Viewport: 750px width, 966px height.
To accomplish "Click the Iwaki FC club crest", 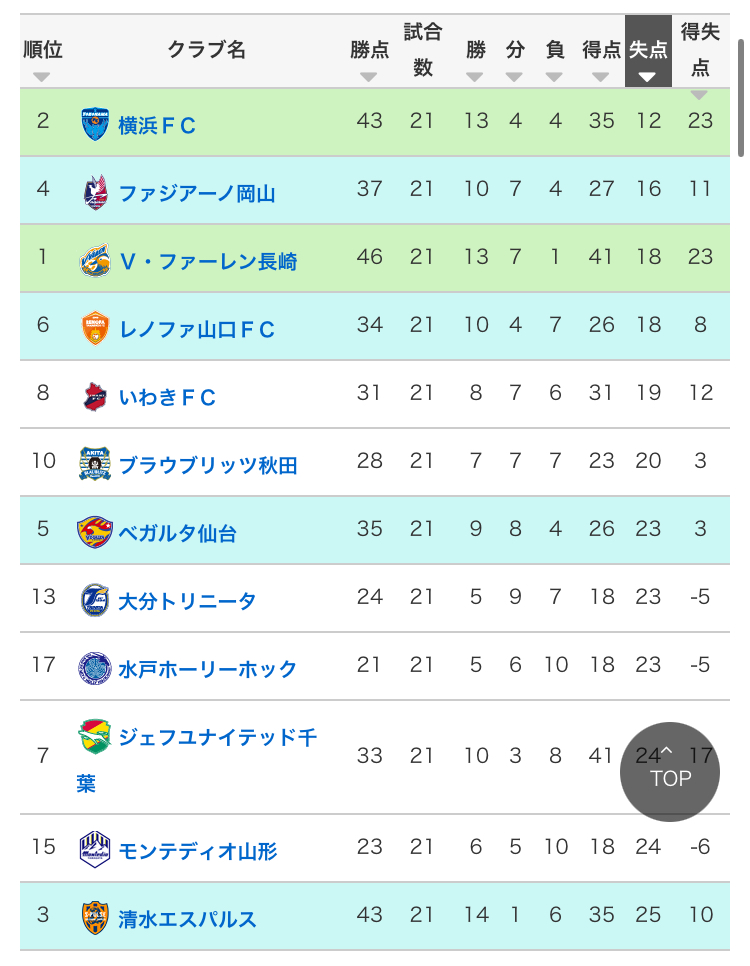I will click(x=95, y=396).
